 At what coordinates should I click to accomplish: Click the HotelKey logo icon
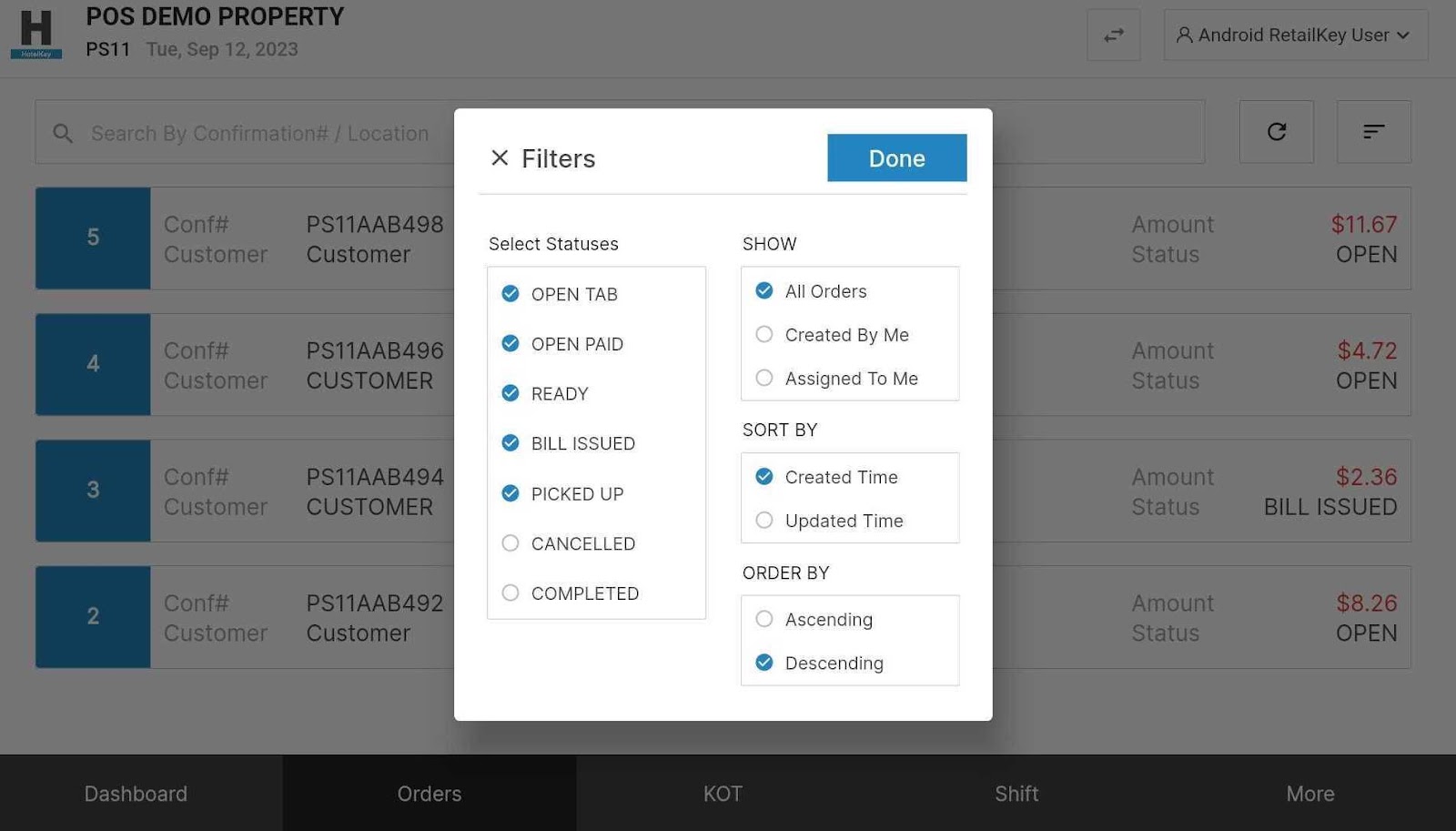point(36,34)
